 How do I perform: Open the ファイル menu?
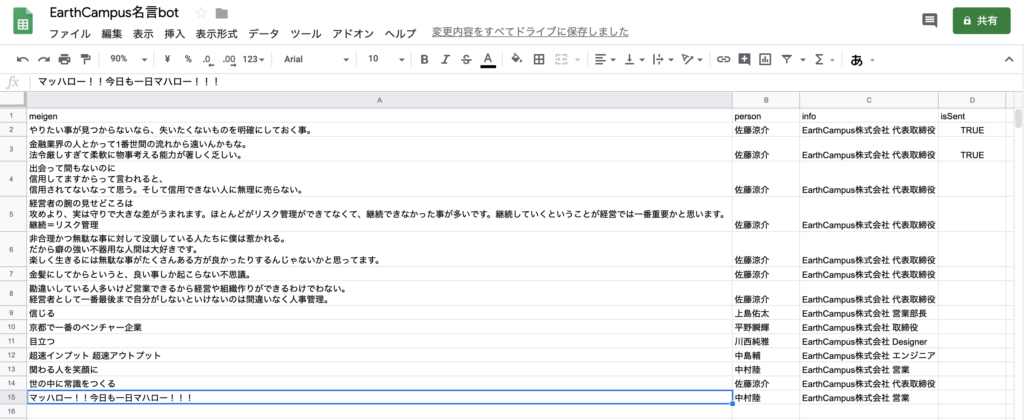point(70,34)
